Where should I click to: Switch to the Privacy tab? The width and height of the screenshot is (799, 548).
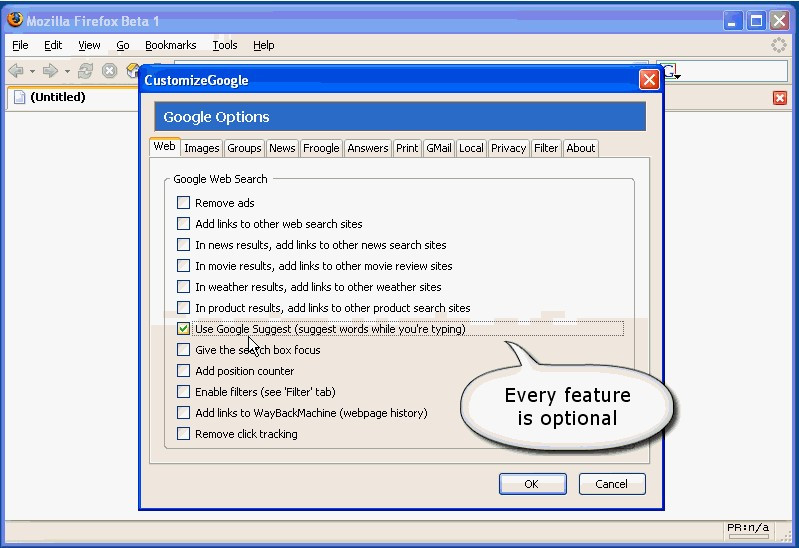click(509, 148)
